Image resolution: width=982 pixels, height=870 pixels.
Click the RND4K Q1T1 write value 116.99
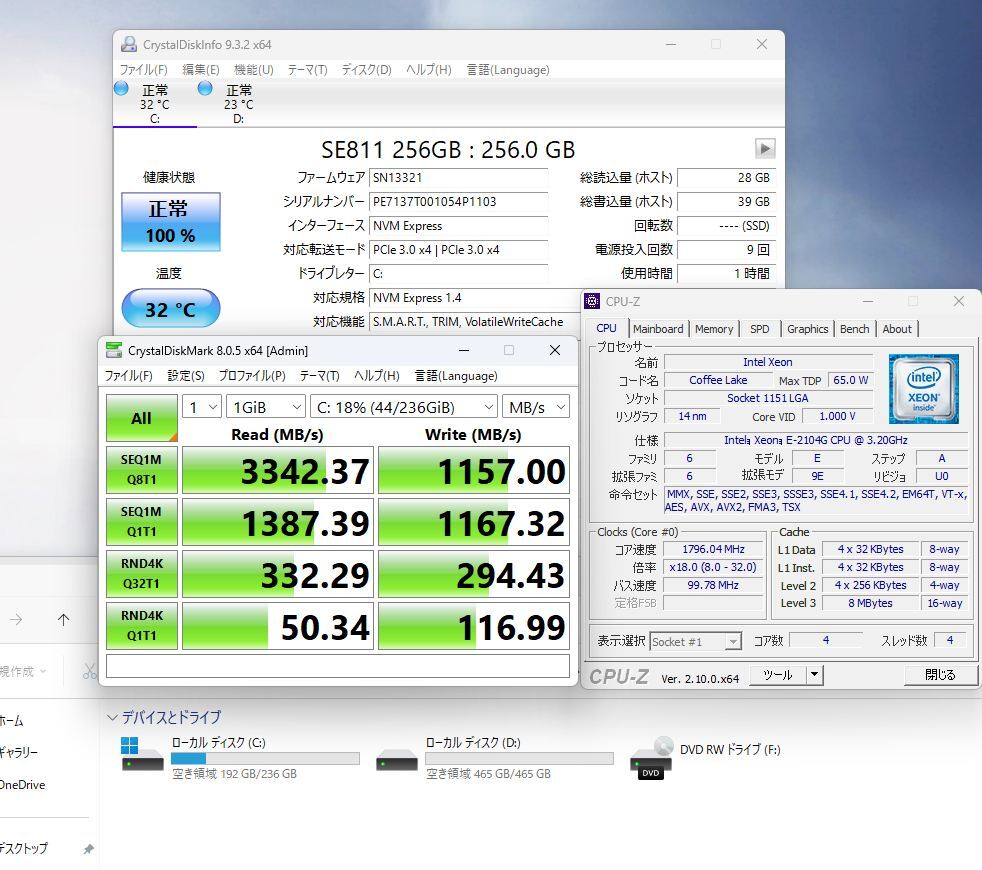tap(474, 626)
